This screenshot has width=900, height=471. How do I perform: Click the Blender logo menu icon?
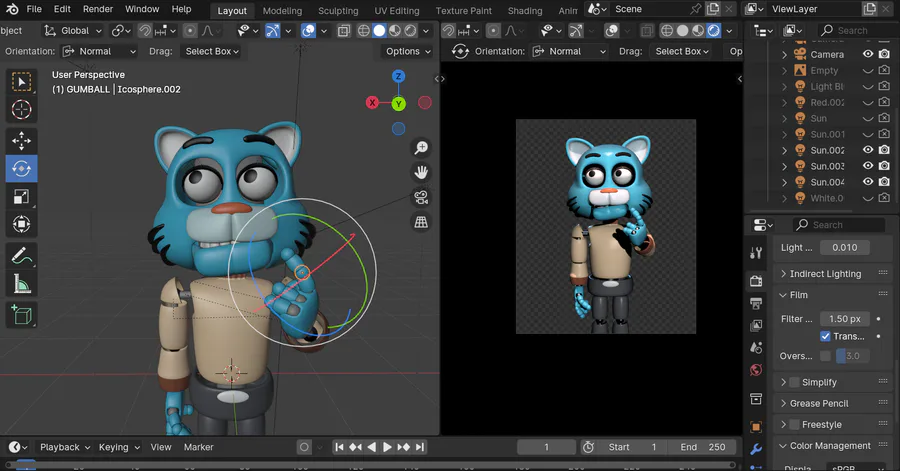[11, 9]
